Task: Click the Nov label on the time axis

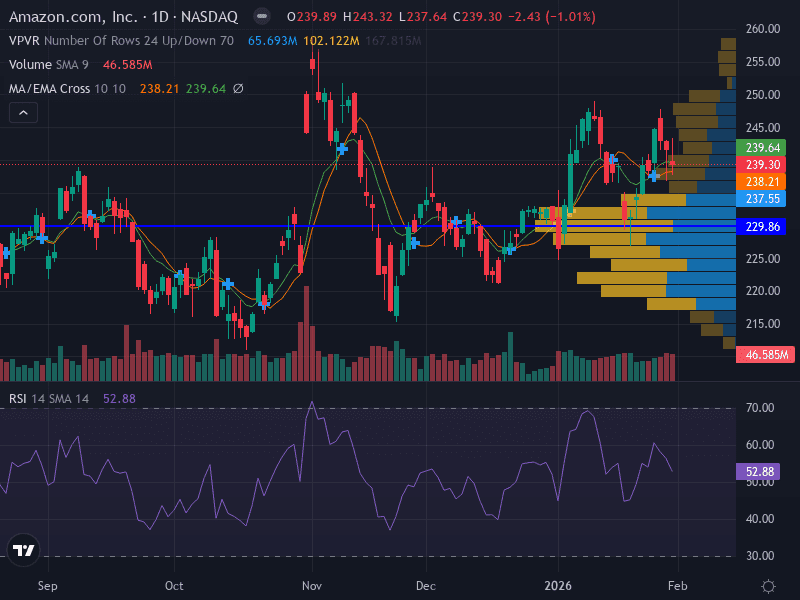Action: click(312, 586)
